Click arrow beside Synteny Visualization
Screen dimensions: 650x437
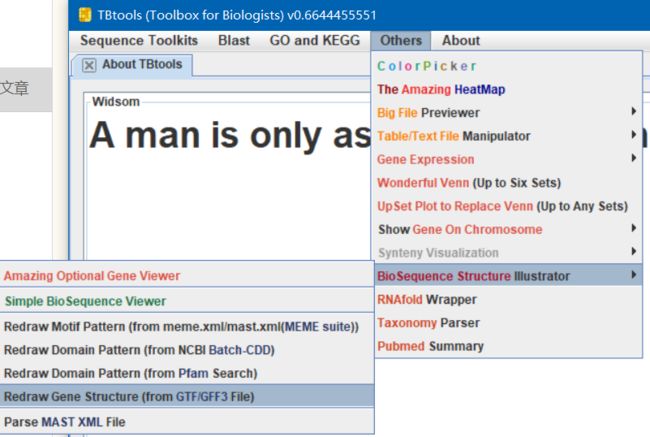click(633, 251)
